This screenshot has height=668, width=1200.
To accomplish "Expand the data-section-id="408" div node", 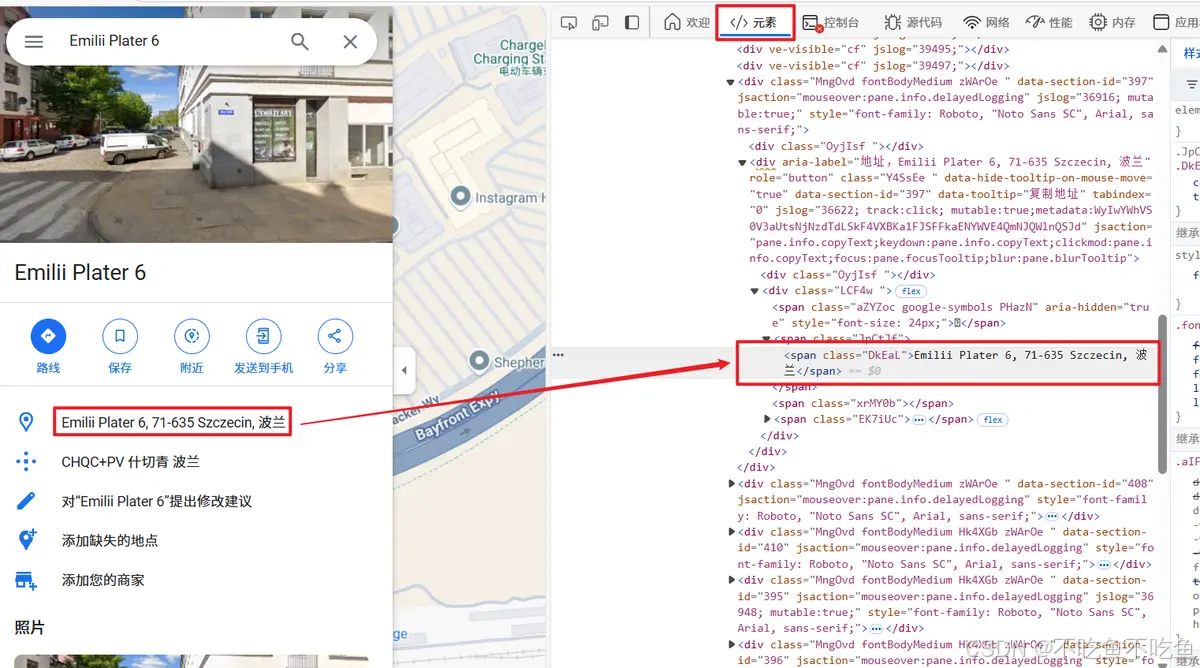I will point(732,484).
